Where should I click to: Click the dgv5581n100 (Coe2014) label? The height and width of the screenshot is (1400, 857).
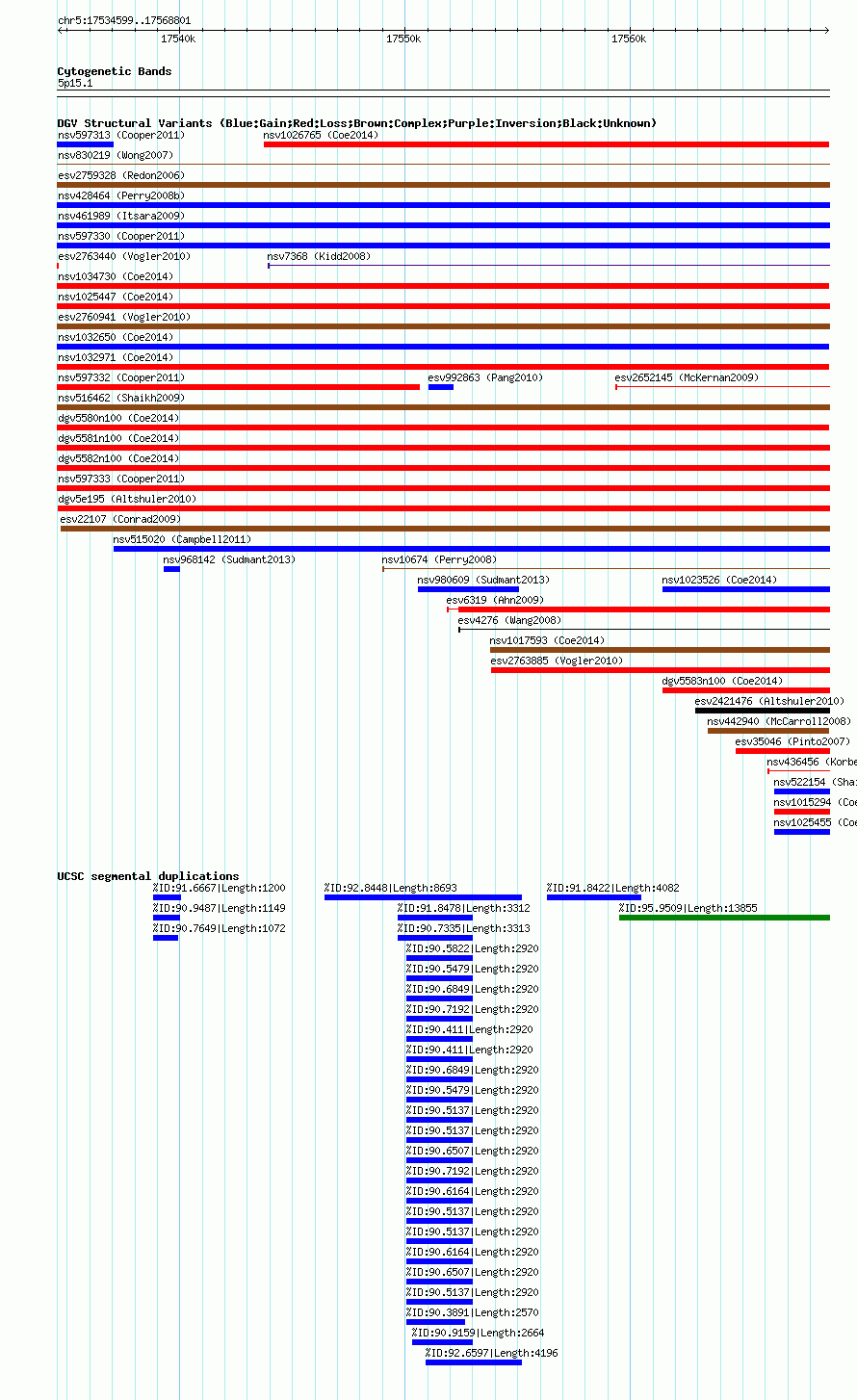pos(118,439)
